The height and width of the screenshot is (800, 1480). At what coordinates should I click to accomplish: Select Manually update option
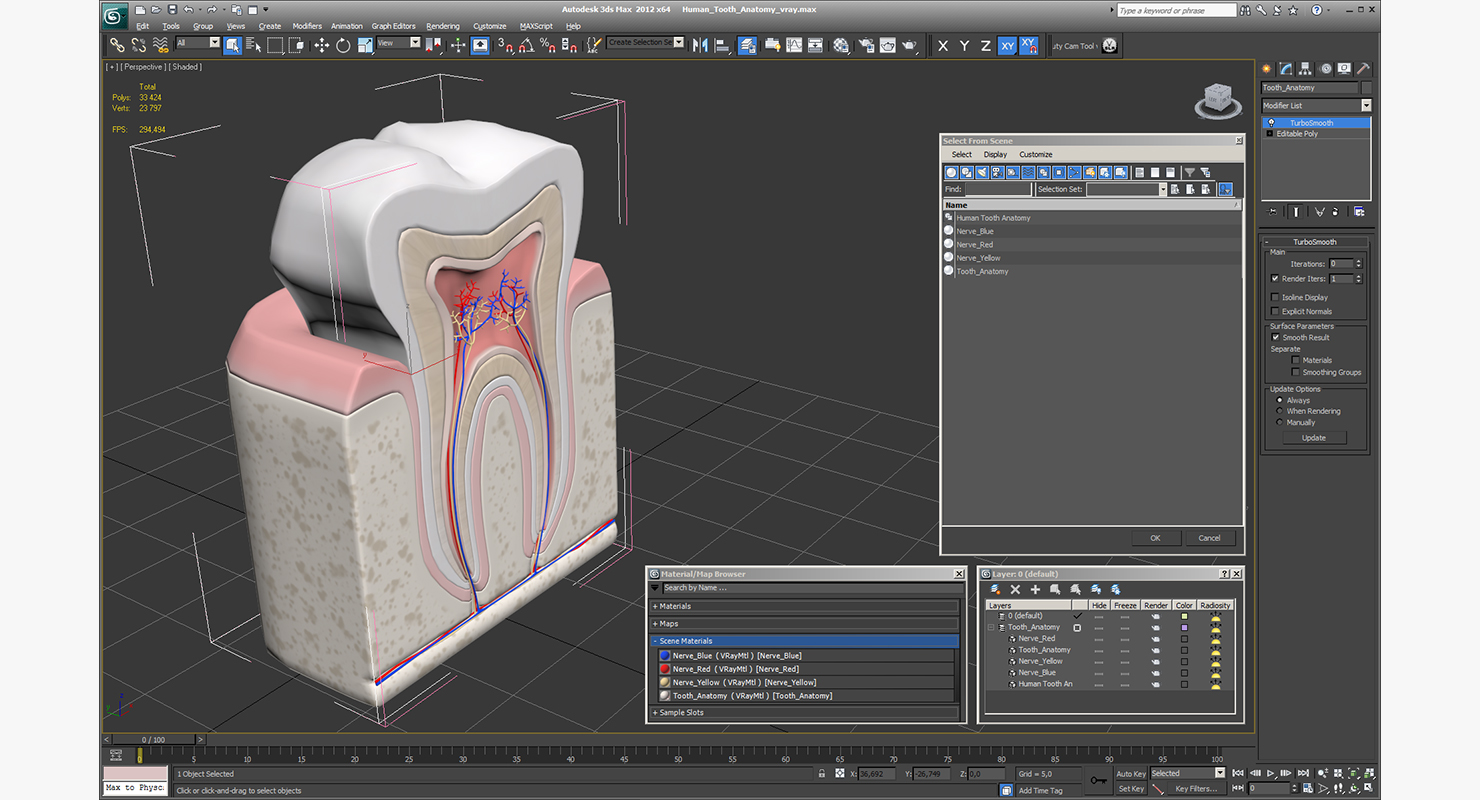click(1280, 422)
